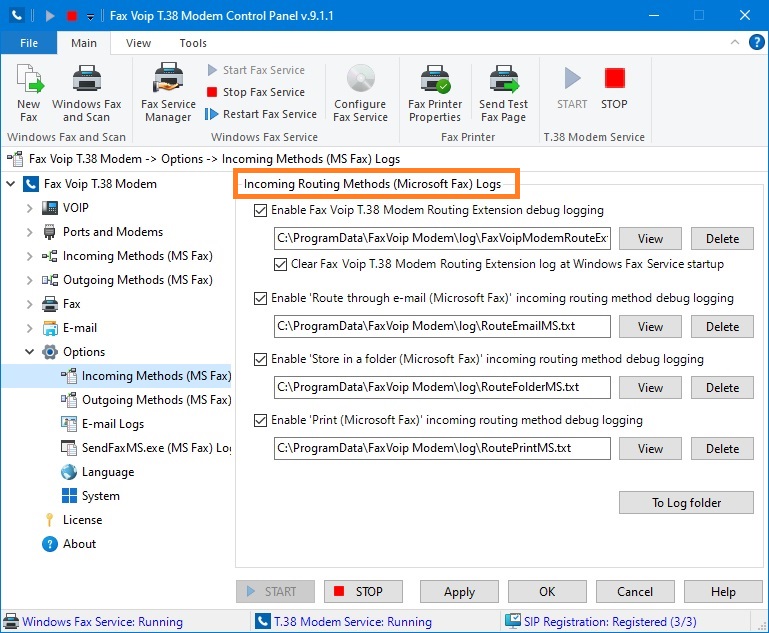Screen dimensions: 769x633
Task: Collapse the ribbon with the up chevron
Action: click(x=735, y=42)
